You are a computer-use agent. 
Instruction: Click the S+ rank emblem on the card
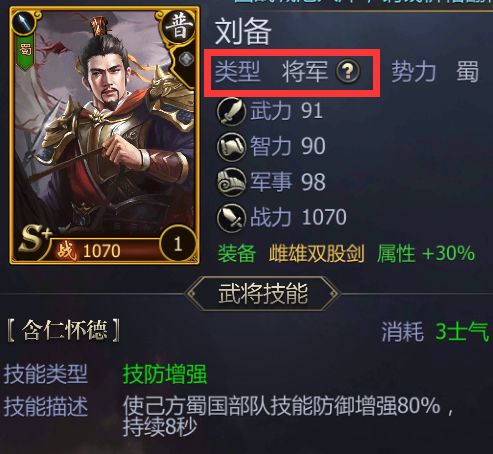click(34, 239)
